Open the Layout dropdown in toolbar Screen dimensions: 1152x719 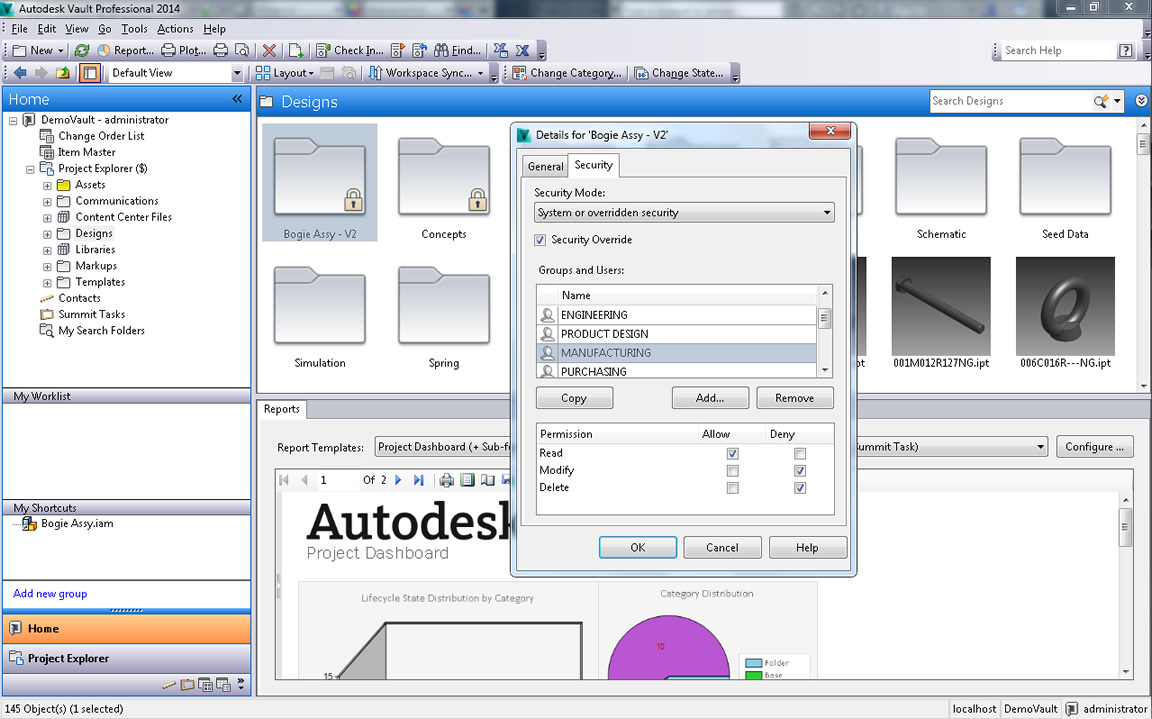[x=285, y=73]
